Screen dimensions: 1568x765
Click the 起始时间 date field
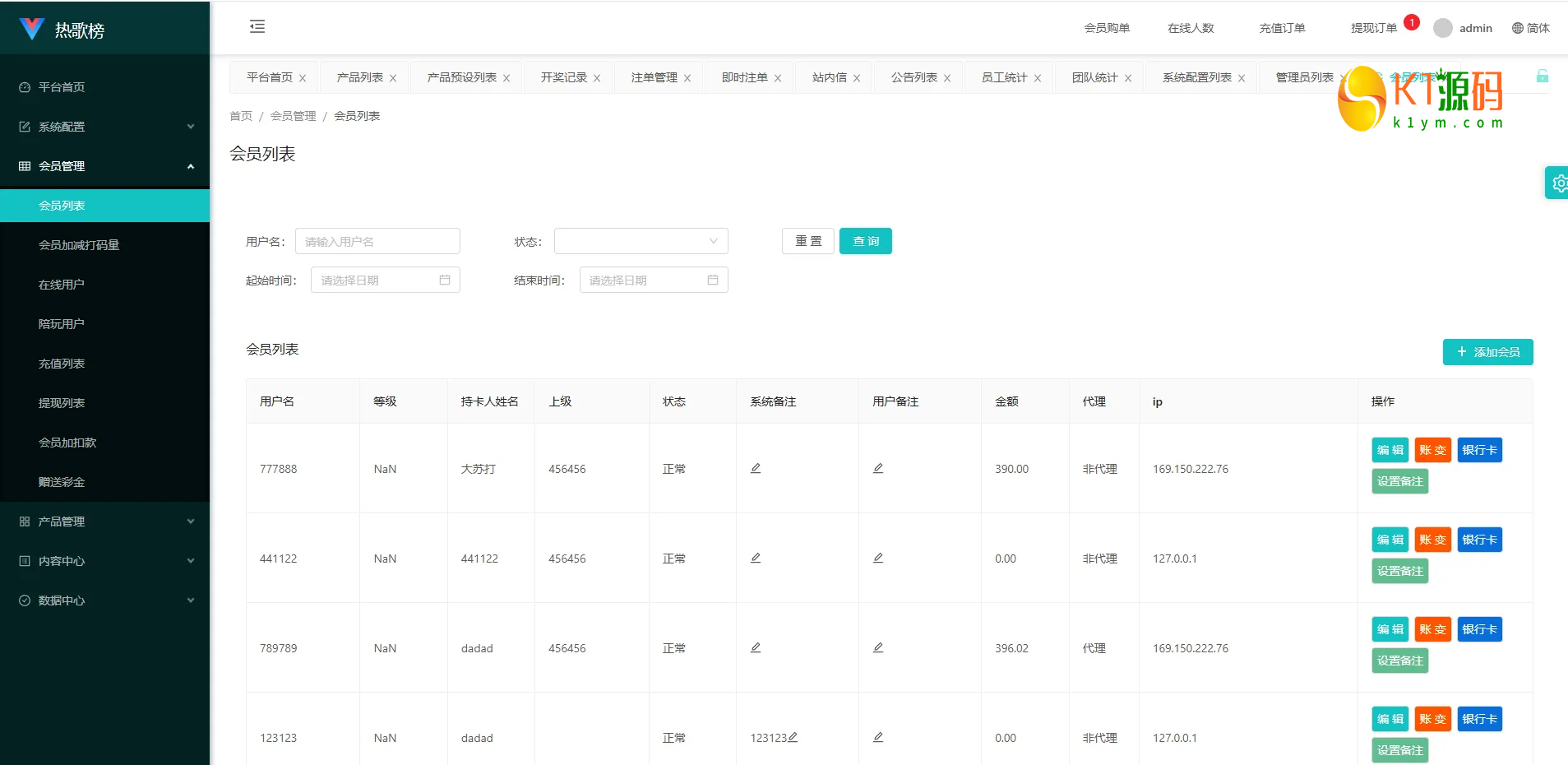[386, 280]
